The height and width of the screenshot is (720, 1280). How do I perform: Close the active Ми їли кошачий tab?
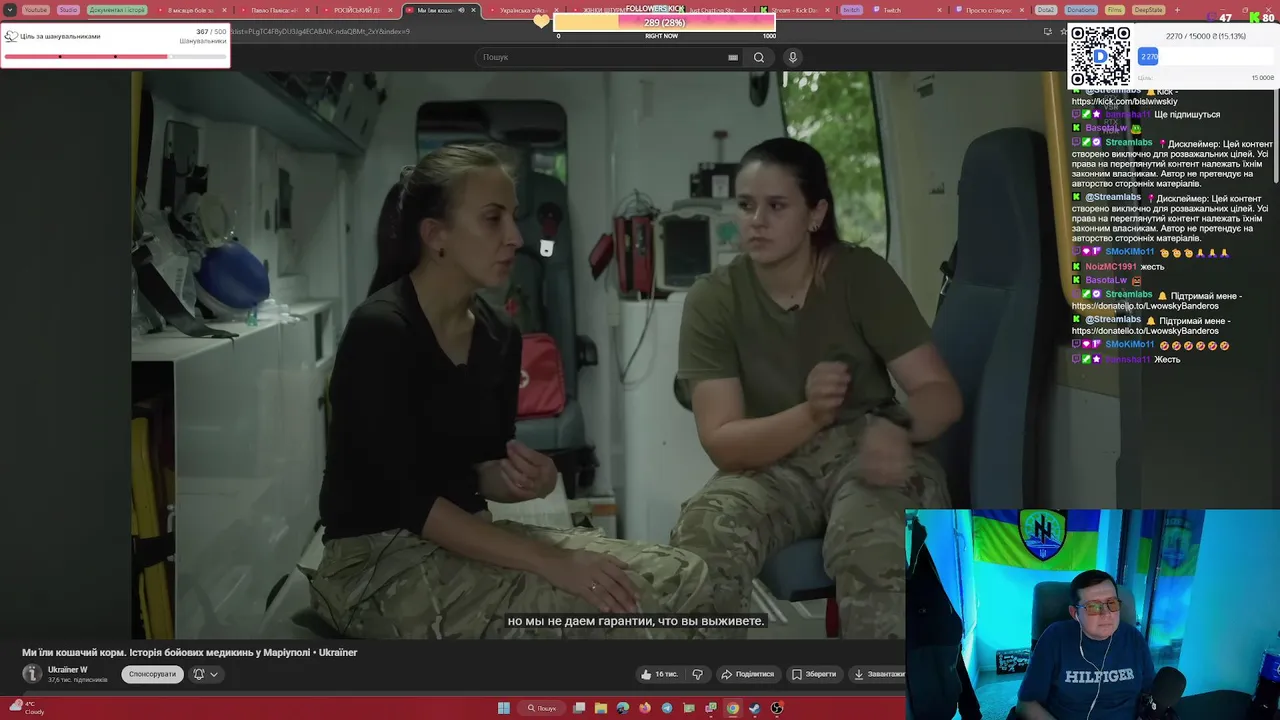[473, 10]
